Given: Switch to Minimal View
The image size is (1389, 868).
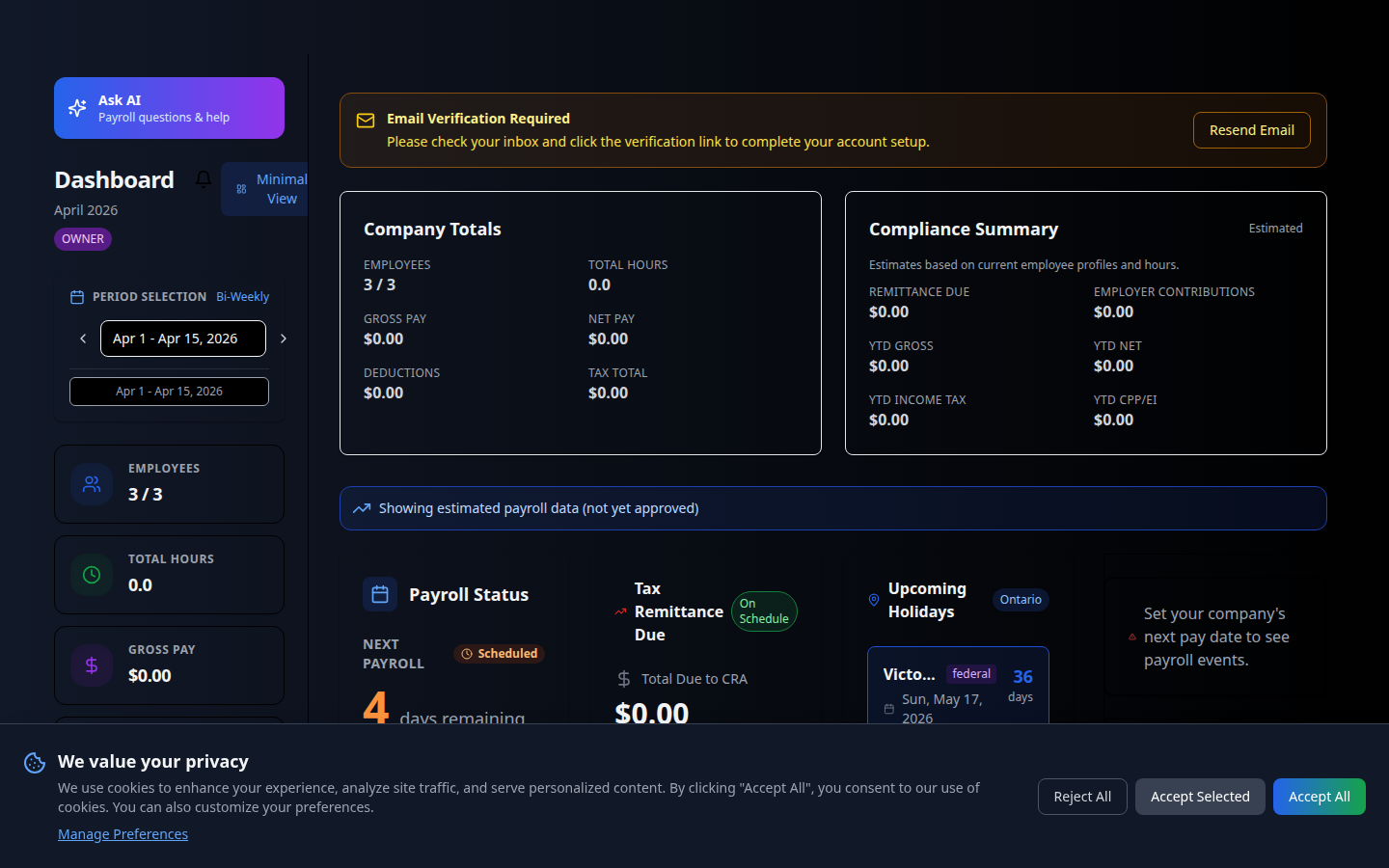Looking at the screenshot, I should 265,189.
